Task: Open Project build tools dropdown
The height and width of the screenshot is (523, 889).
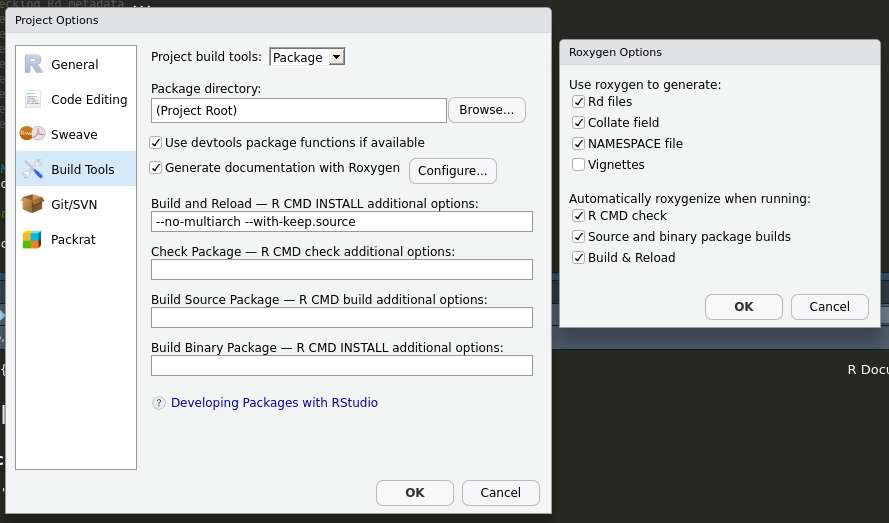Action: point(308,57)
